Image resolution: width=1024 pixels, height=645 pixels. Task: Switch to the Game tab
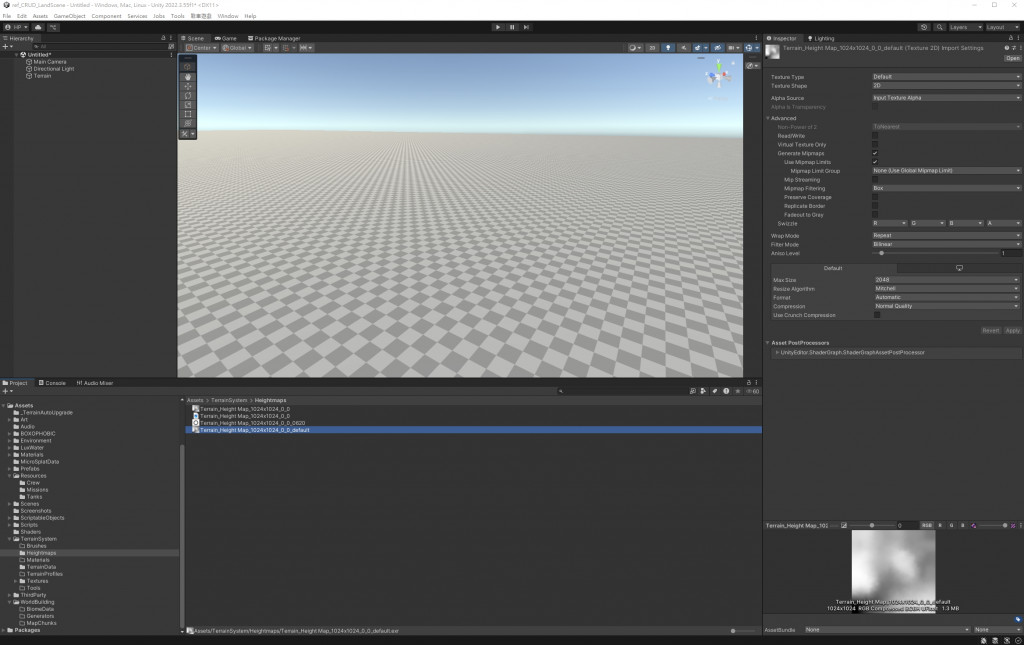tap(225, 38)
